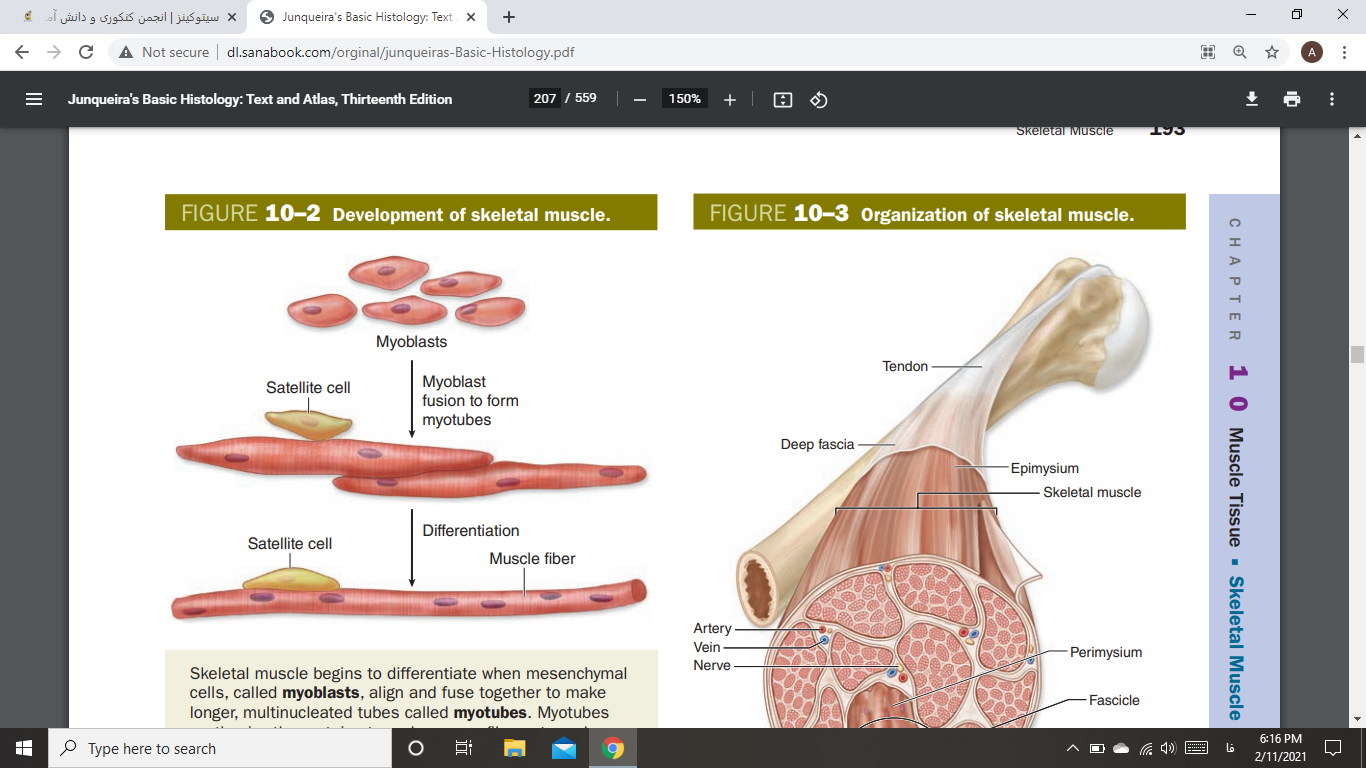
Task: Click the "Myoblasts" label in the figure
Action: pyautogui.click(x=411, y=342)
